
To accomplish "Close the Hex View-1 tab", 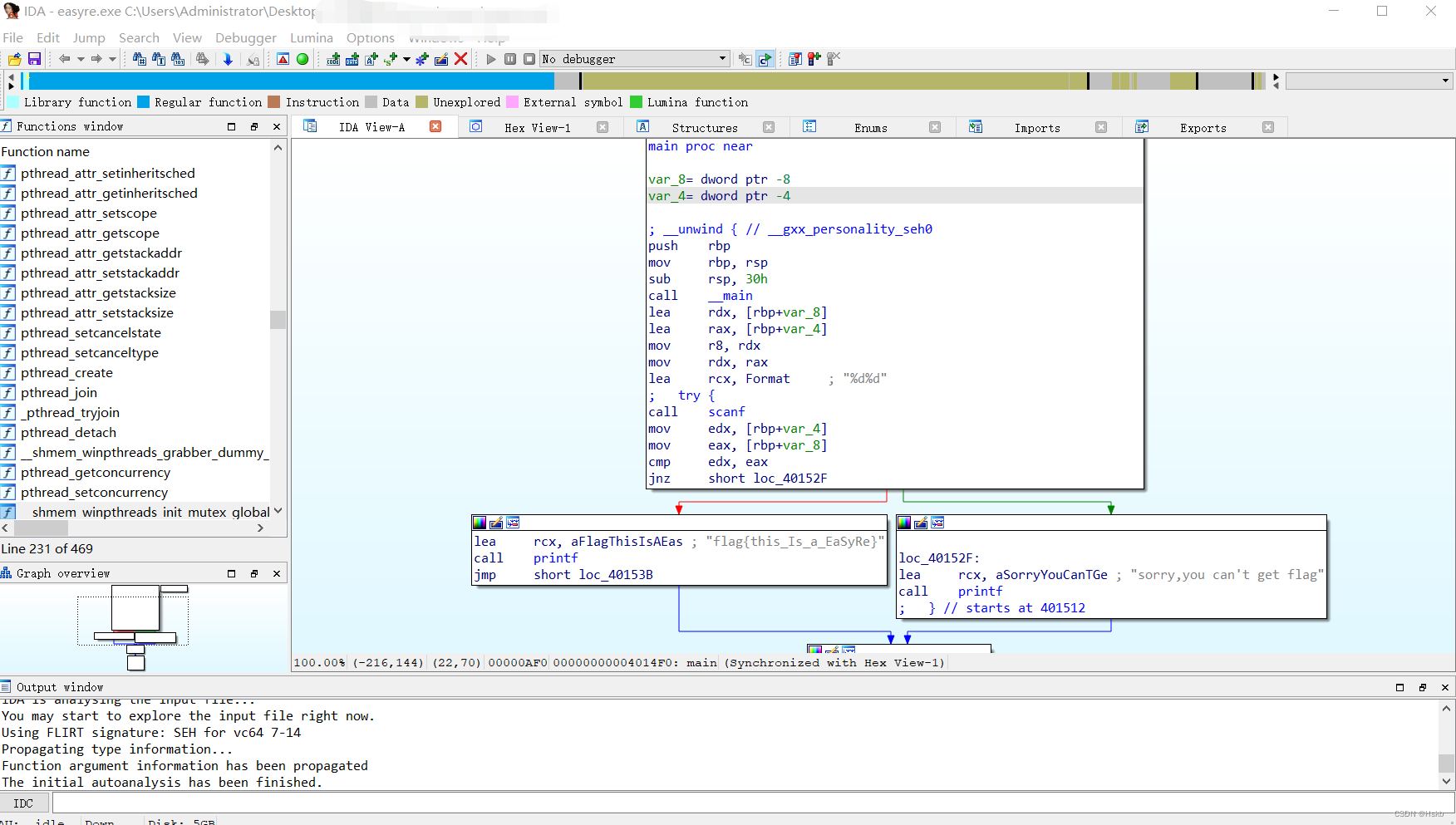I will [603, 127].
